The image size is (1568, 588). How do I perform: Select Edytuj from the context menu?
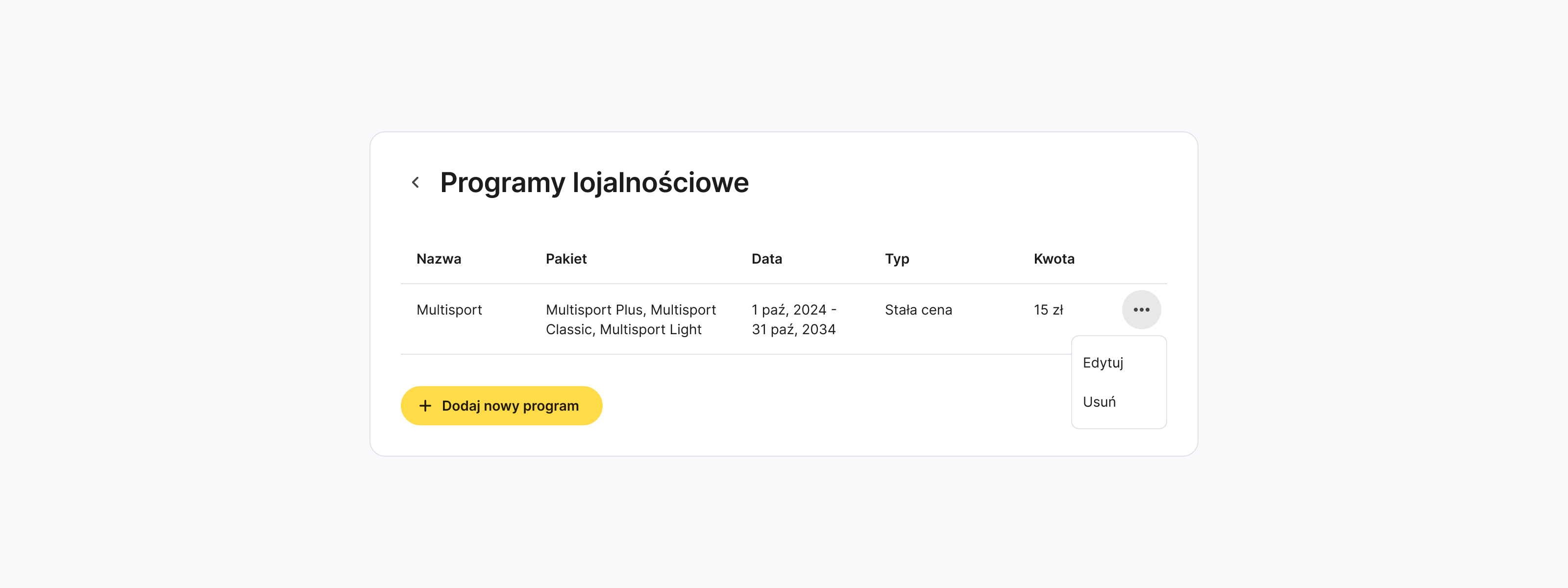point(1103,362)
